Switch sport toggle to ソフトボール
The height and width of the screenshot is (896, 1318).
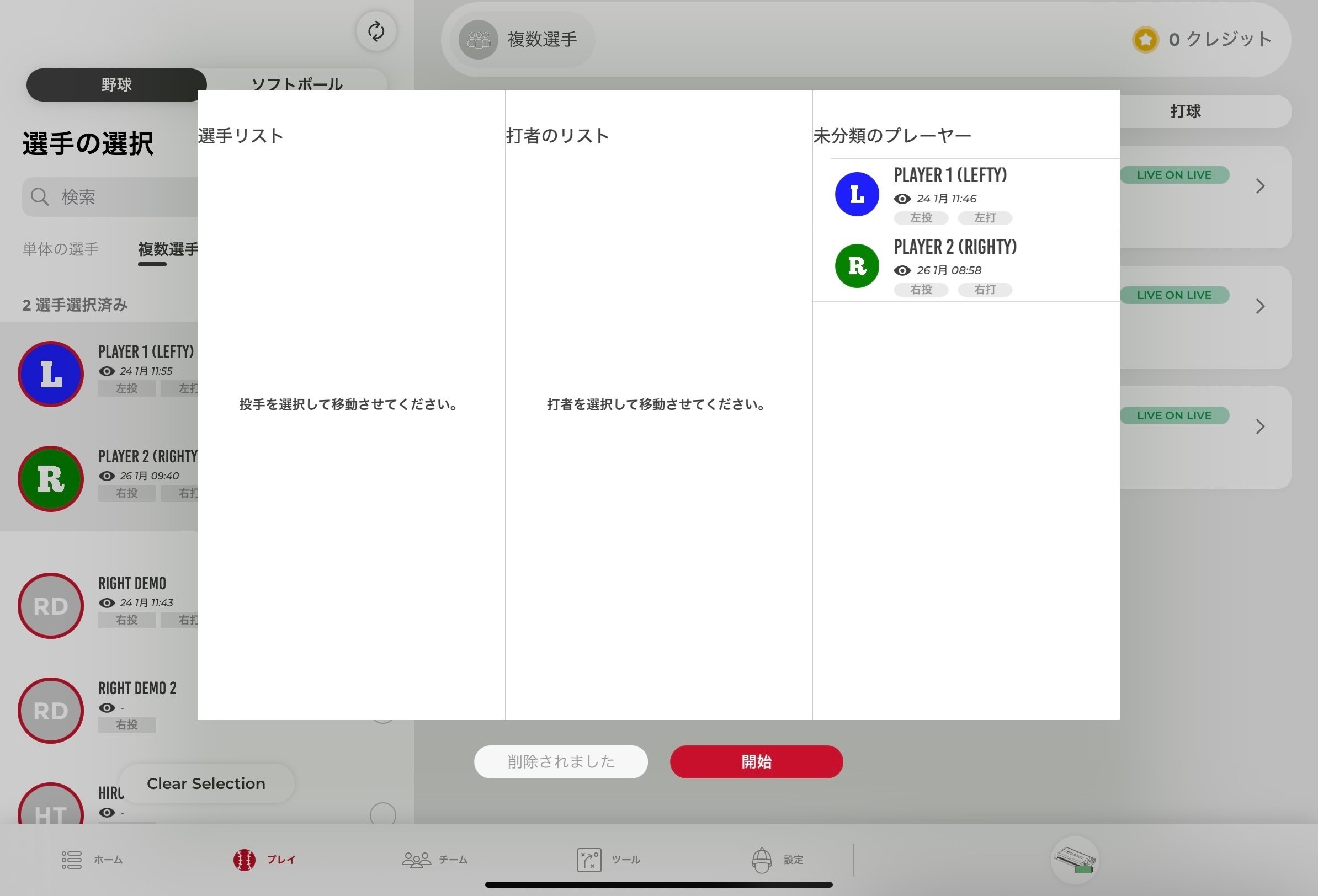pos(296,81)
